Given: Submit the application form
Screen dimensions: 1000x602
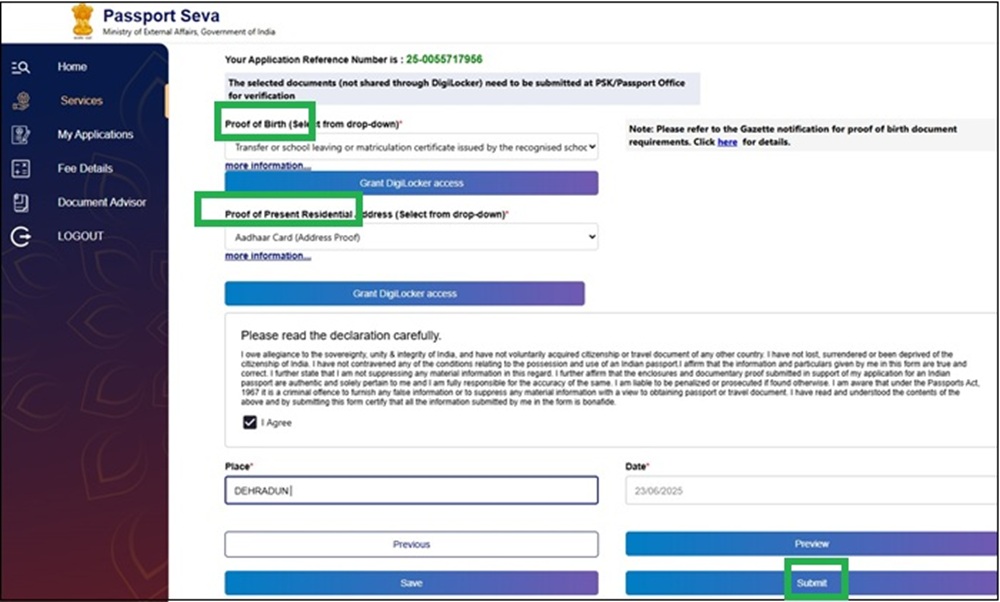Looking at the screenshot, I should pyautogui.click(x=812, y=584).
